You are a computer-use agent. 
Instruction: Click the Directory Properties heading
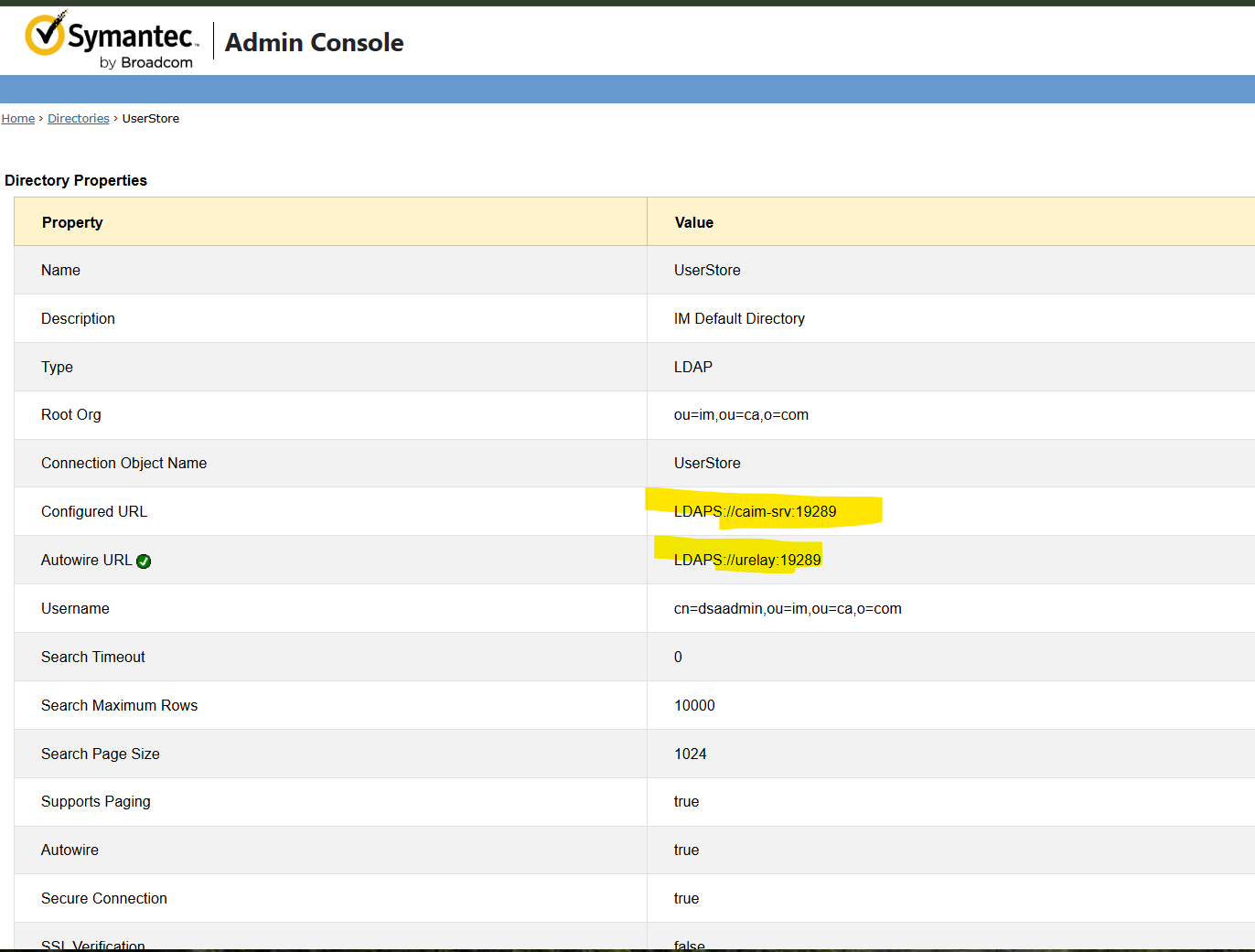76,181
